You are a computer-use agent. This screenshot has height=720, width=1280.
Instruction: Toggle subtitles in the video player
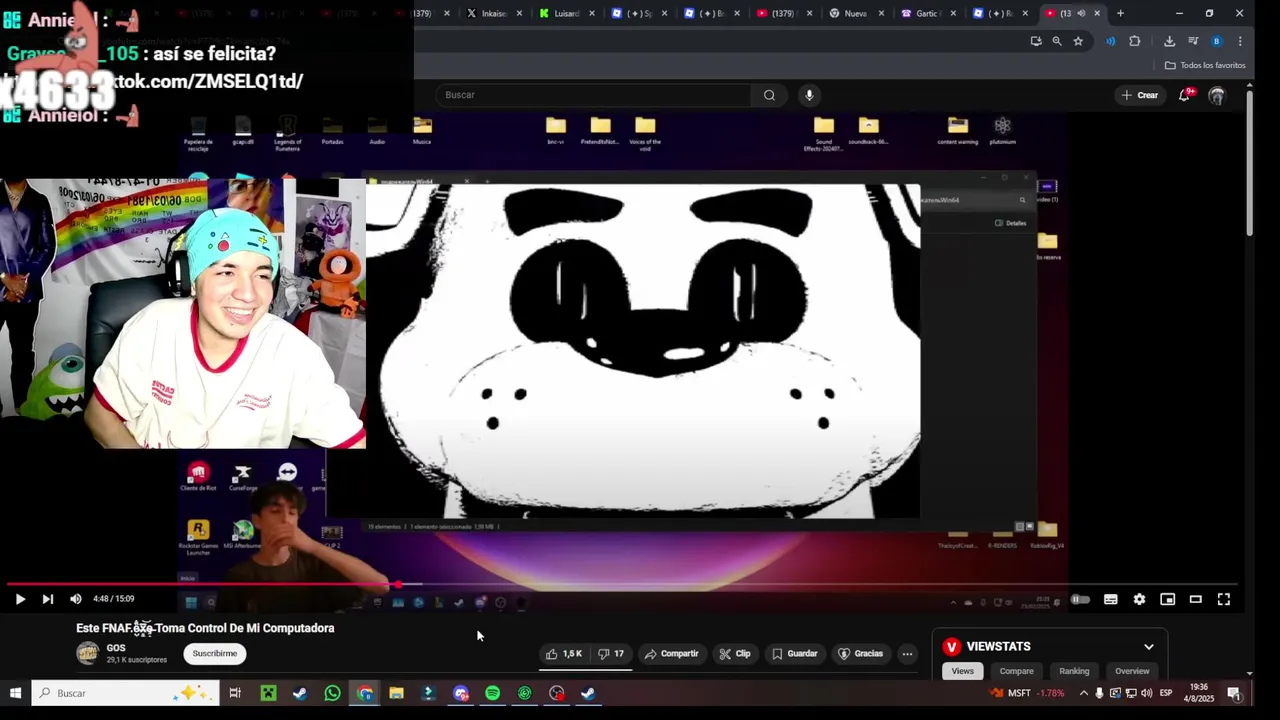[x=1110, y=599]
